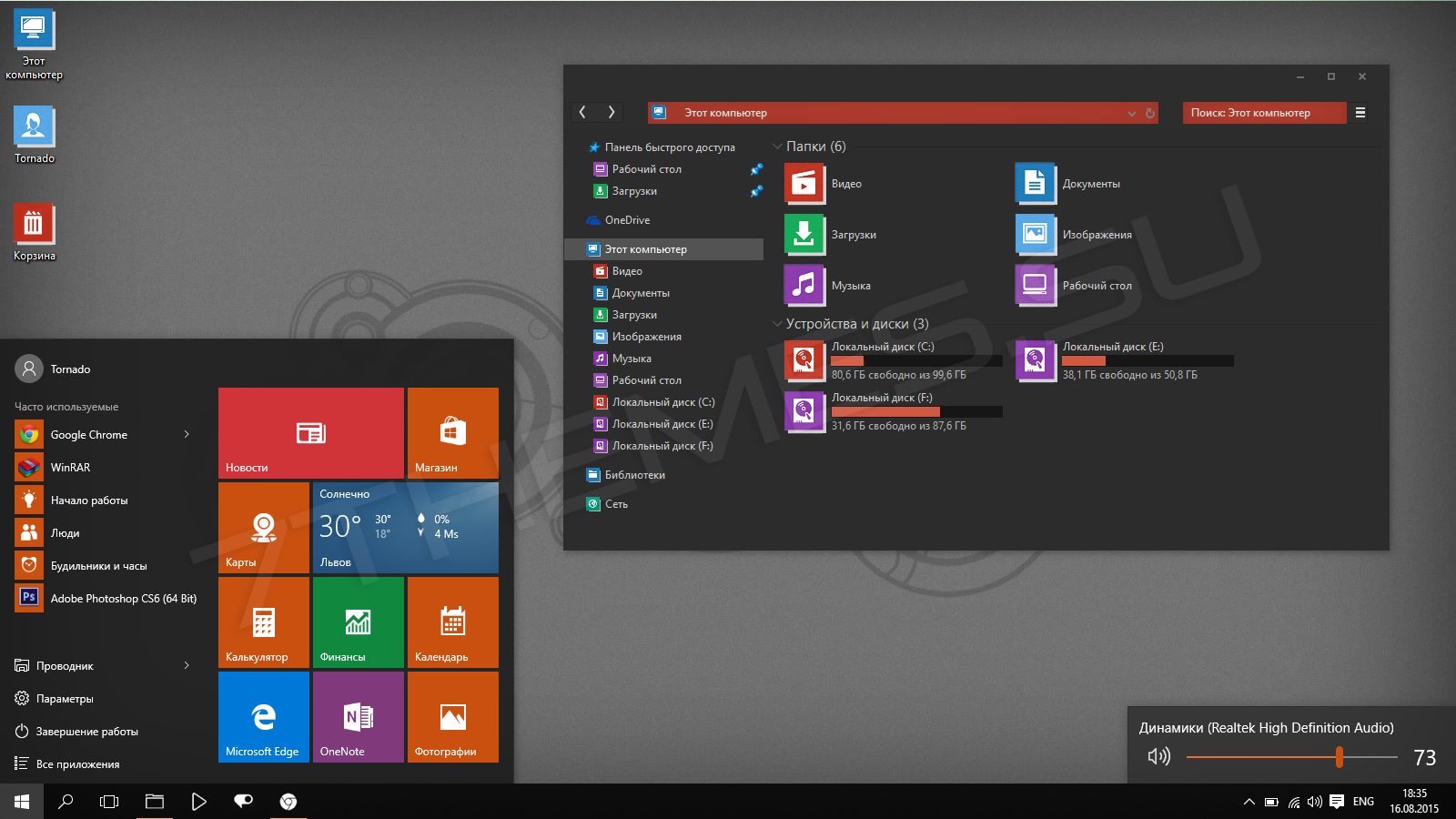
Task: Click the Tornado desktop icon
Action: pyautogui.click(x=34, y=135)
